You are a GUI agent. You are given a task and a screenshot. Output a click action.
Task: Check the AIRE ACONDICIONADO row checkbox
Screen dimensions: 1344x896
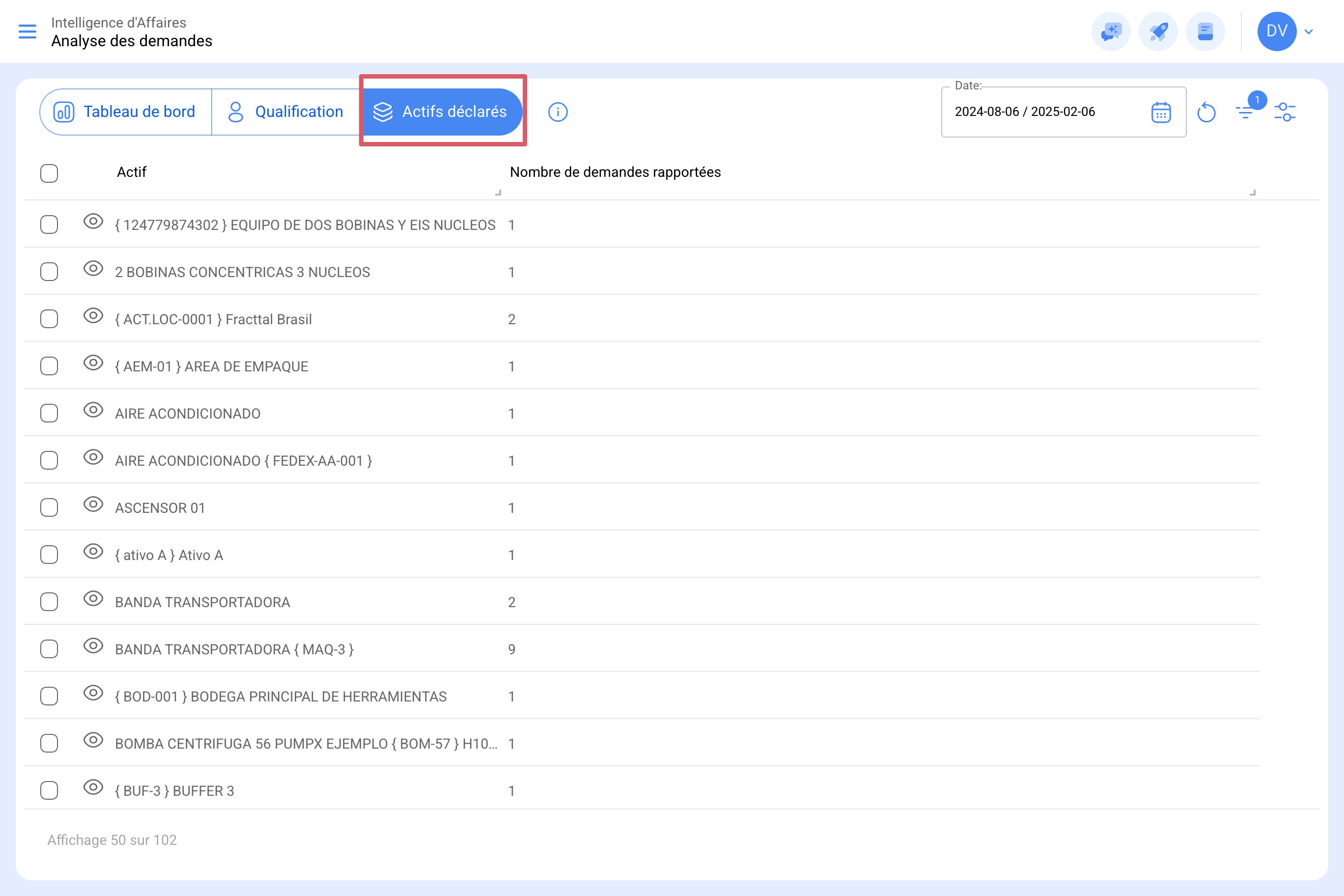(x=49, y=413)
